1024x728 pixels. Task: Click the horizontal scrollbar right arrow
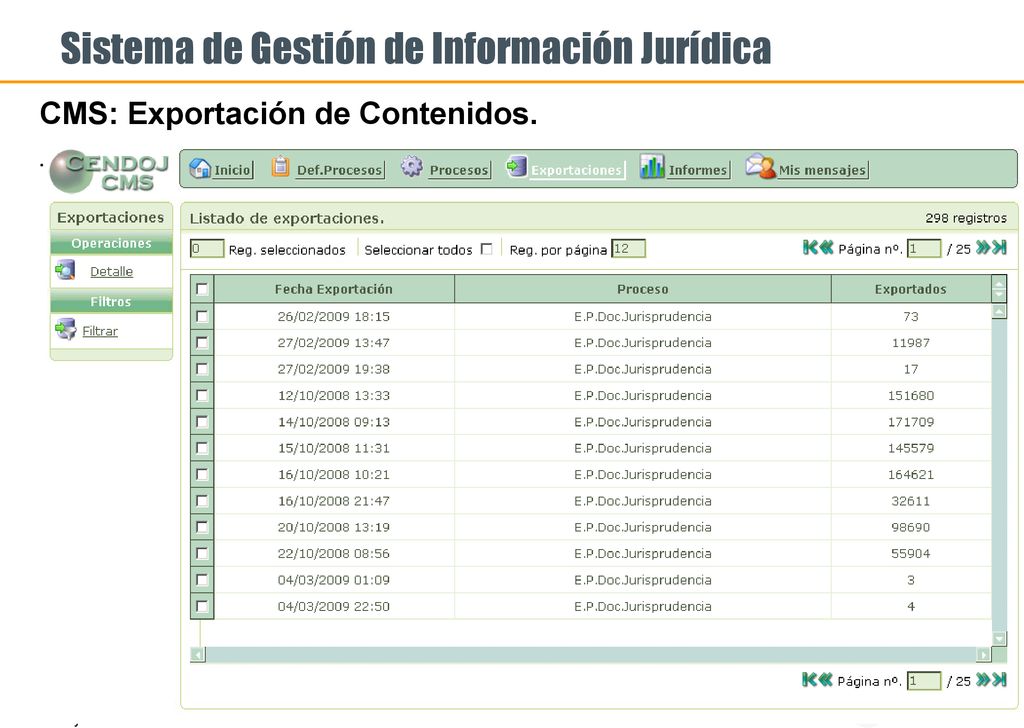pos(984,654)
